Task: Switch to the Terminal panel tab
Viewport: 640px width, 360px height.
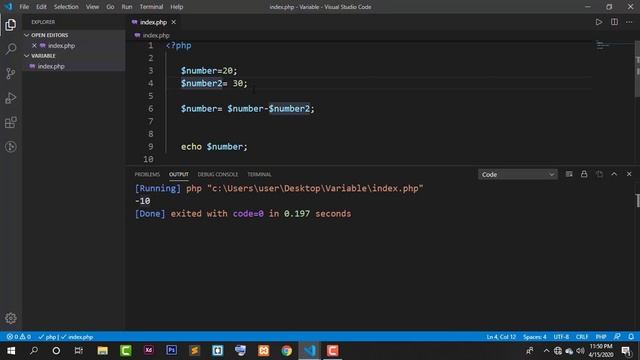Action: click(259, 174)
